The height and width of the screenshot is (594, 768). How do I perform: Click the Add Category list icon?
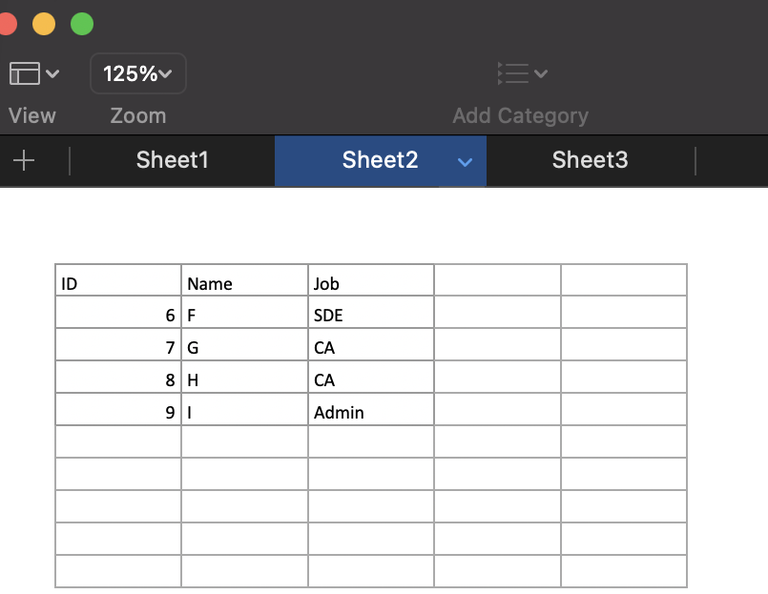(512, 73)
